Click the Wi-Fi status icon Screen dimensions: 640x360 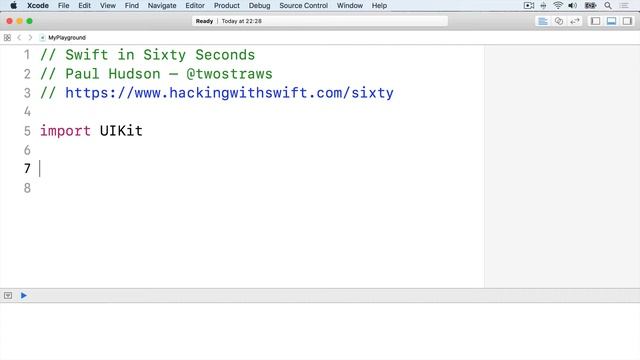(x=558, y=6)
